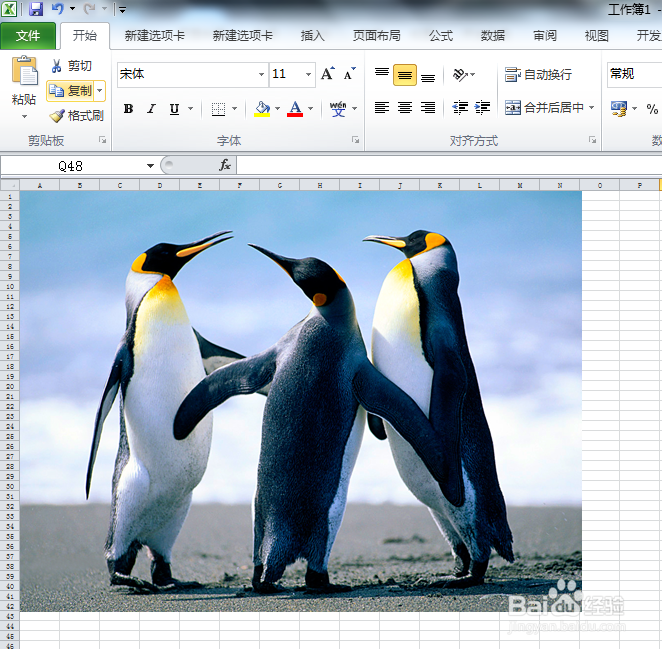The image size is (662, 649).
Task: Click the fx insert function button
Action: pos(225,165)
